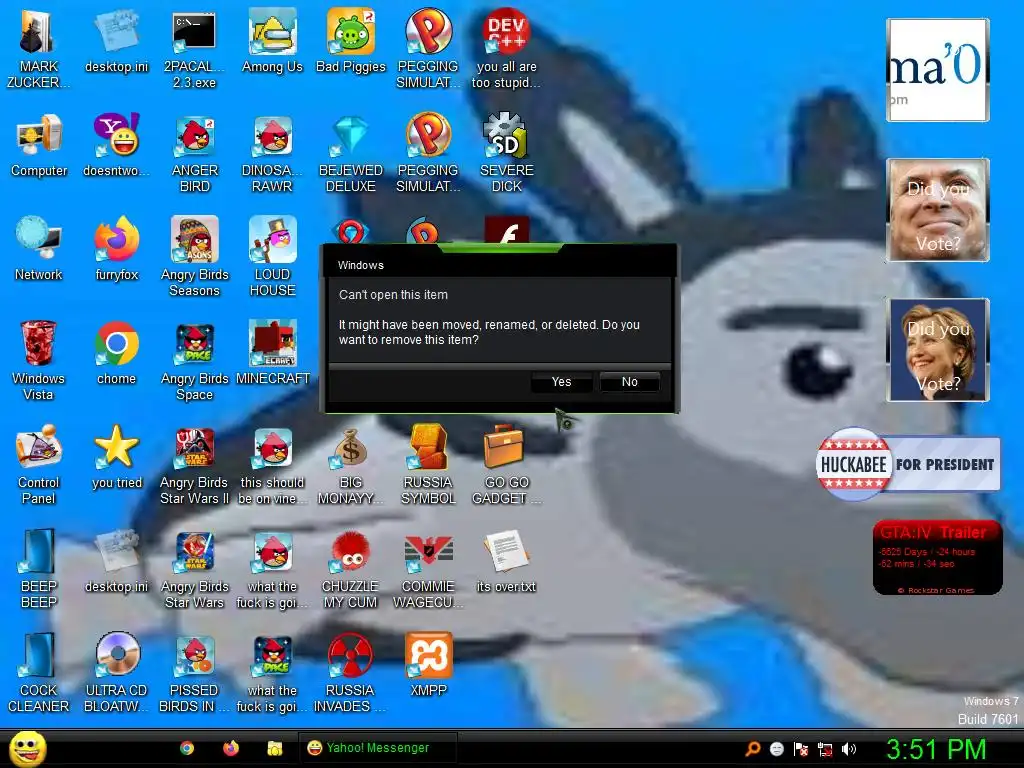This screenshot has width=1024, height=768.
Task: Select the Windows Vista recycle bin icon
Action: tap(39, 360)
